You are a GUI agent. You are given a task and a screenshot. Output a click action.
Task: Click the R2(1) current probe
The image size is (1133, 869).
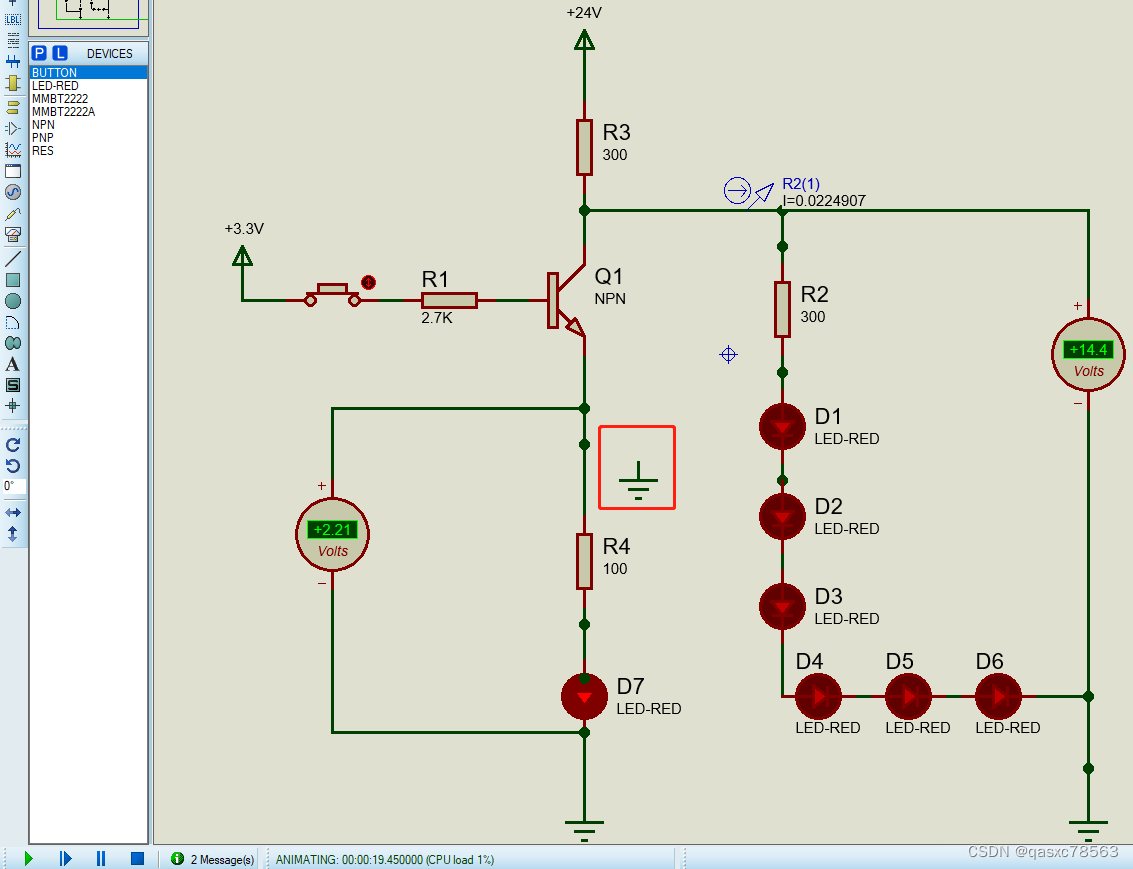click(749, 193)
